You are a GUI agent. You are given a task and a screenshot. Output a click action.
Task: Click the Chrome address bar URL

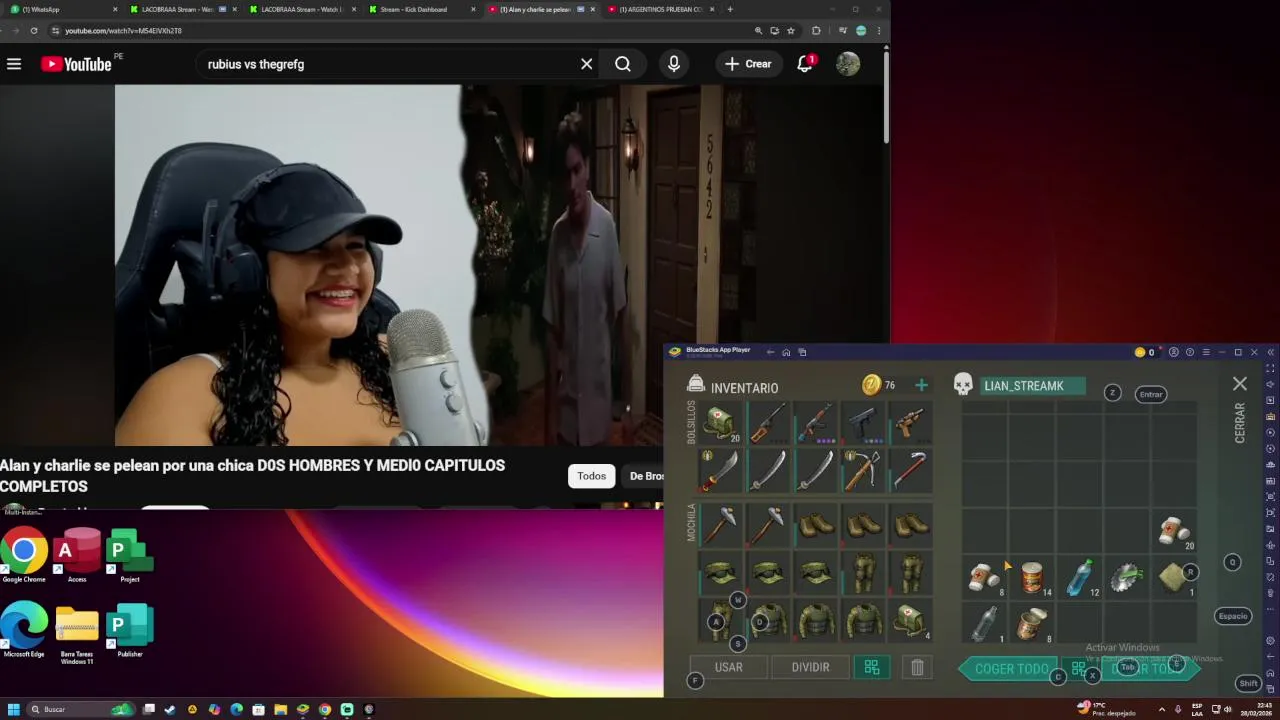coord(123,30)
